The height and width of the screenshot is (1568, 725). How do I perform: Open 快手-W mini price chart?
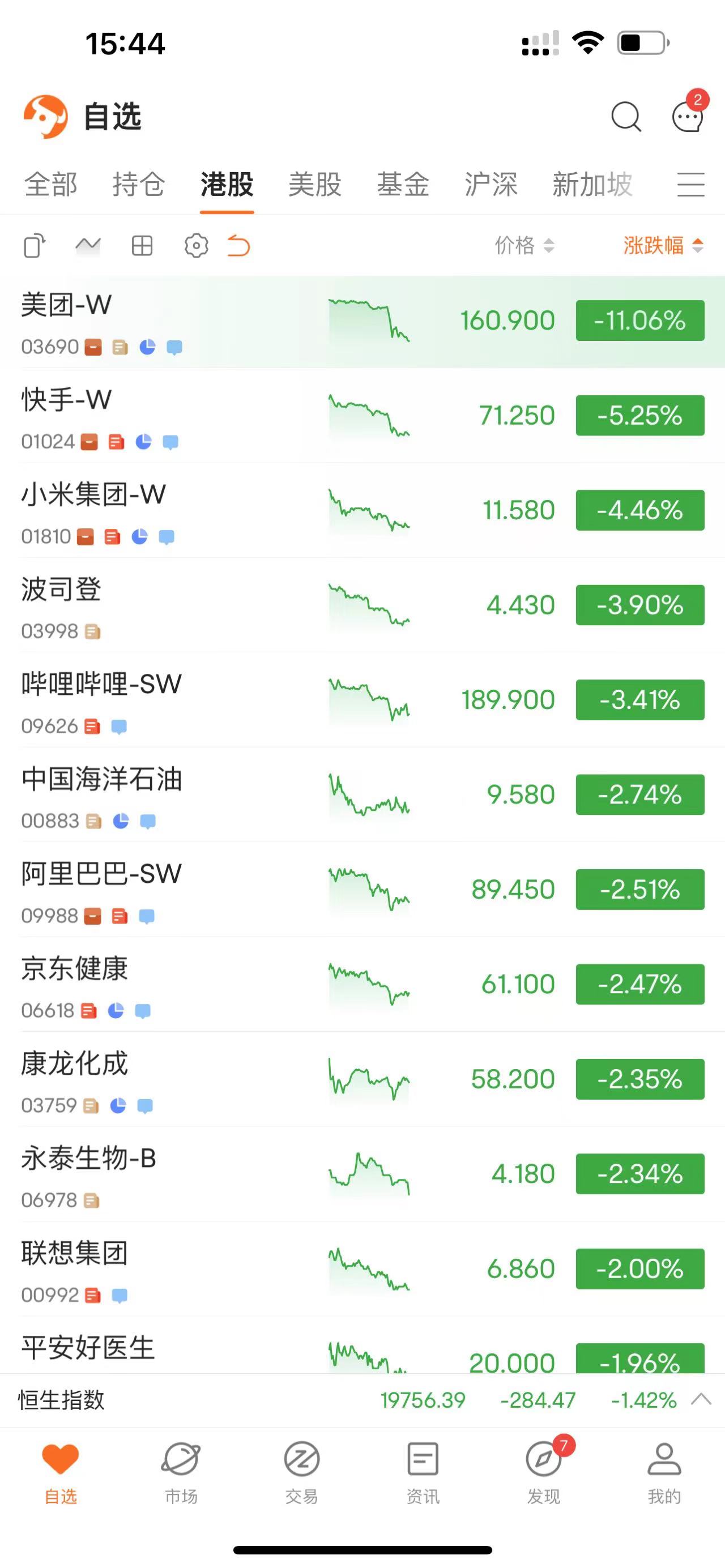point(369,416)
